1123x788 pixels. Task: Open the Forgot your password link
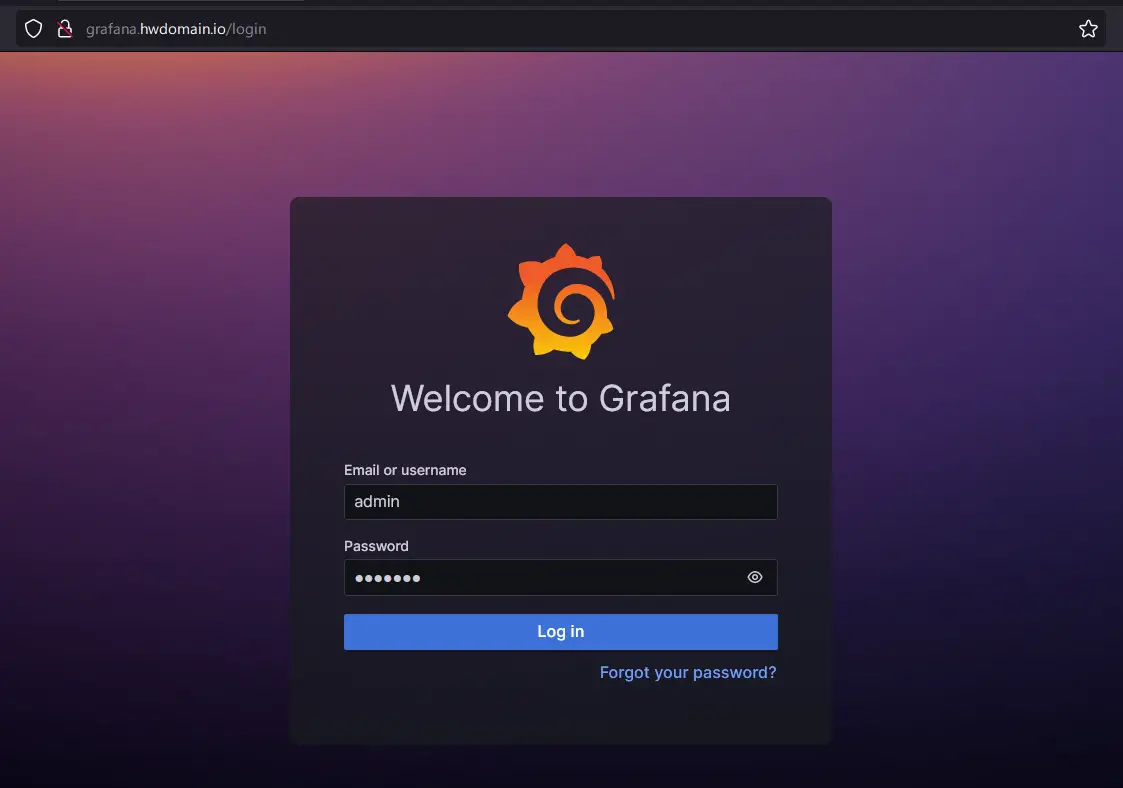pyautogui.click(x=688, y=673)
